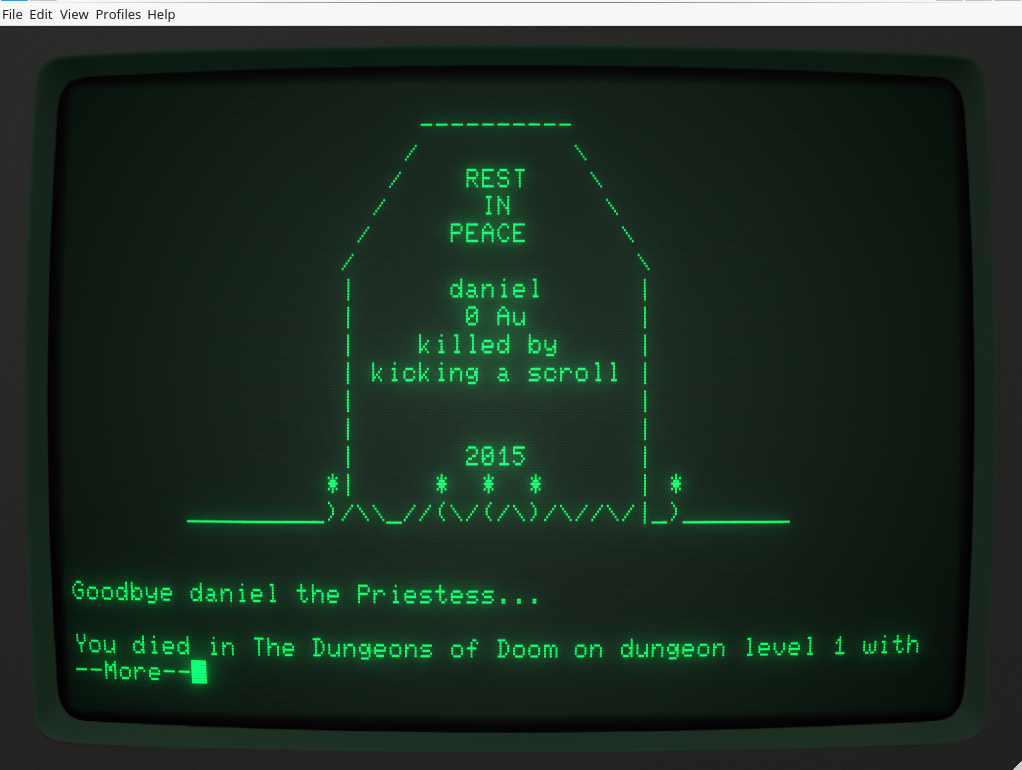Click 'REST' on the tombstone
Screen dimensions: 1022x770
(x=495, y=179)
